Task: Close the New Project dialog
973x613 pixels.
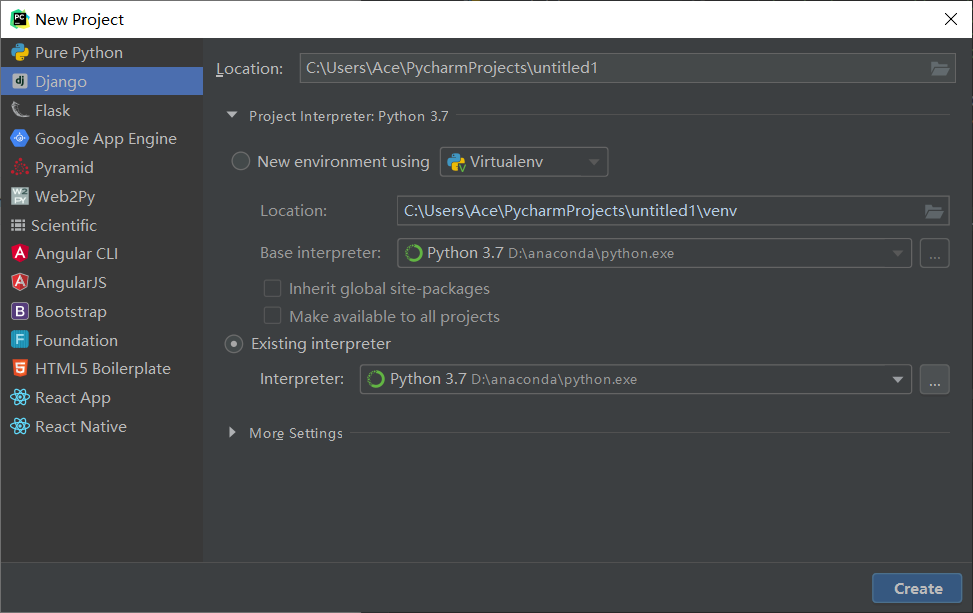Action: click(951, 19)
